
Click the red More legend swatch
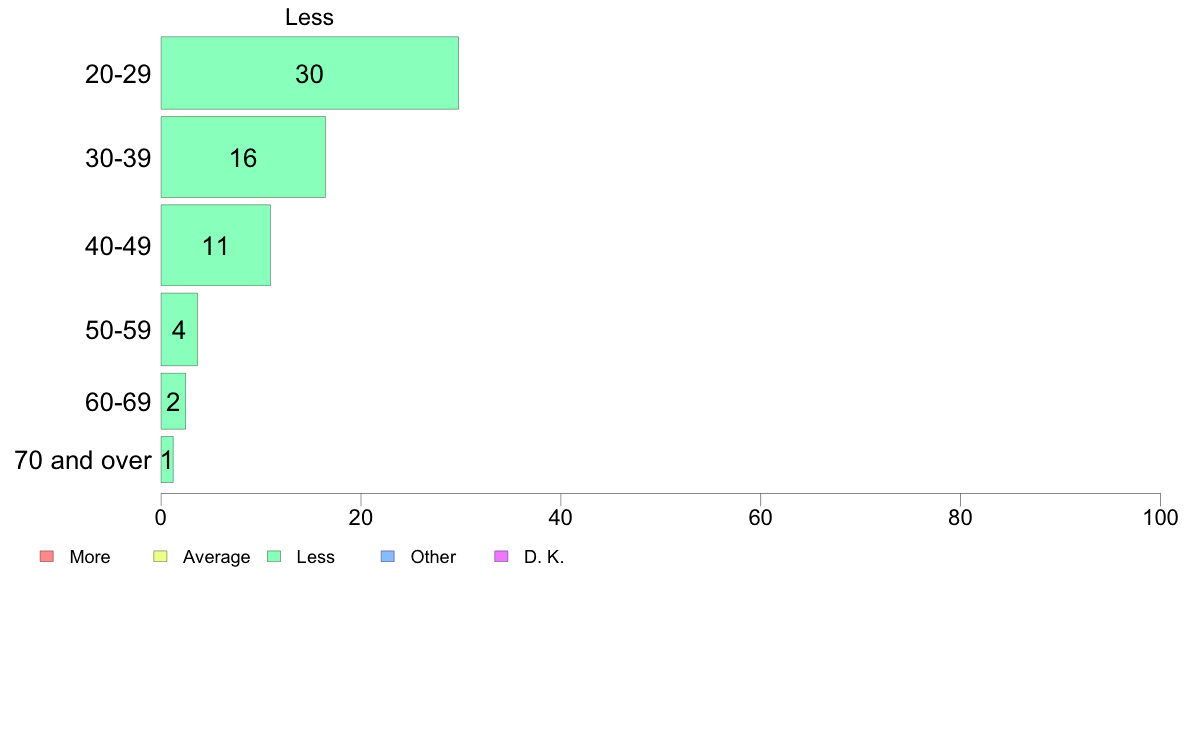tap(47, 556)
